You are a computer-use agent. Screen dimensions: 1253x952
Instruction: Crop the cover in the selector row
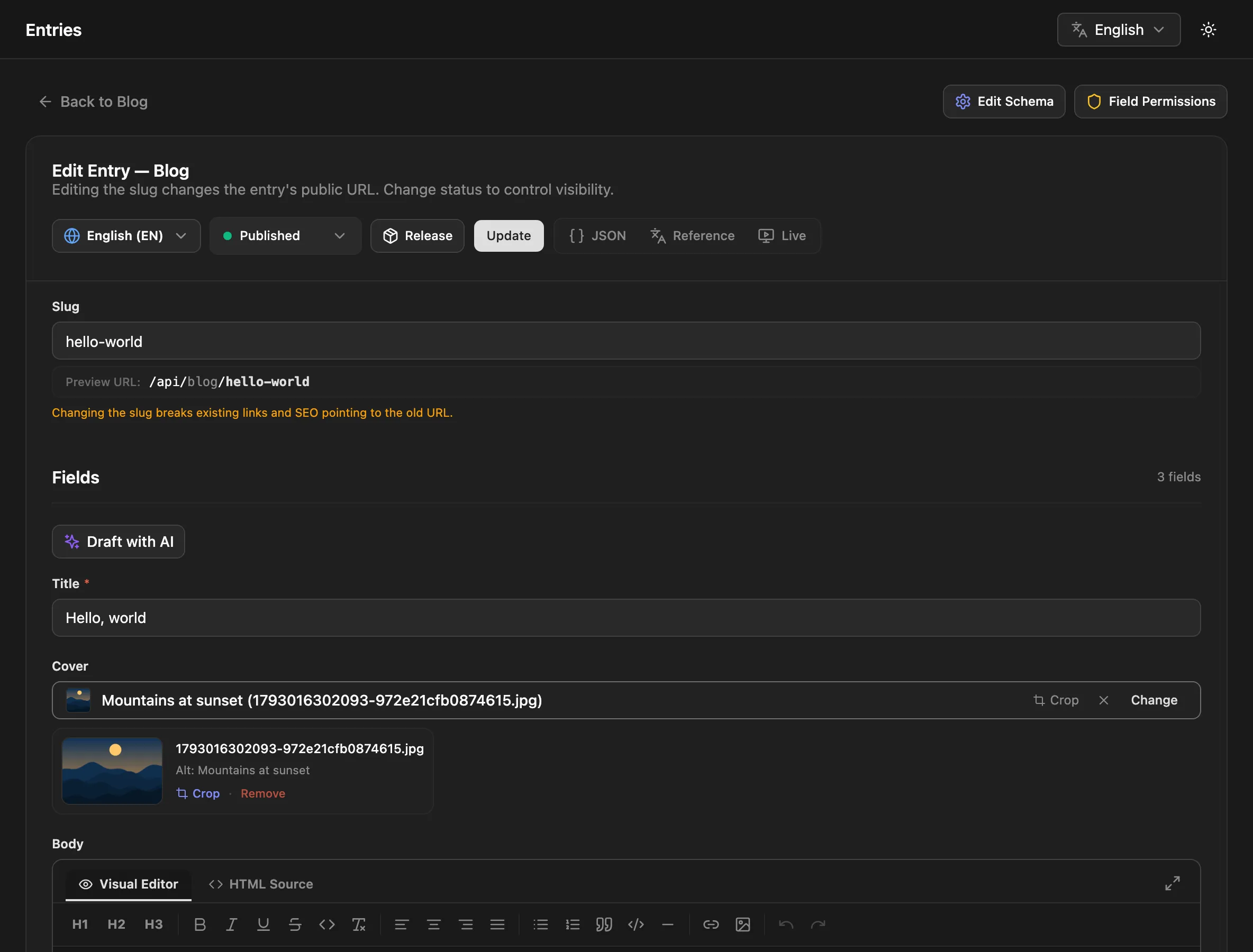point(1056,700)
